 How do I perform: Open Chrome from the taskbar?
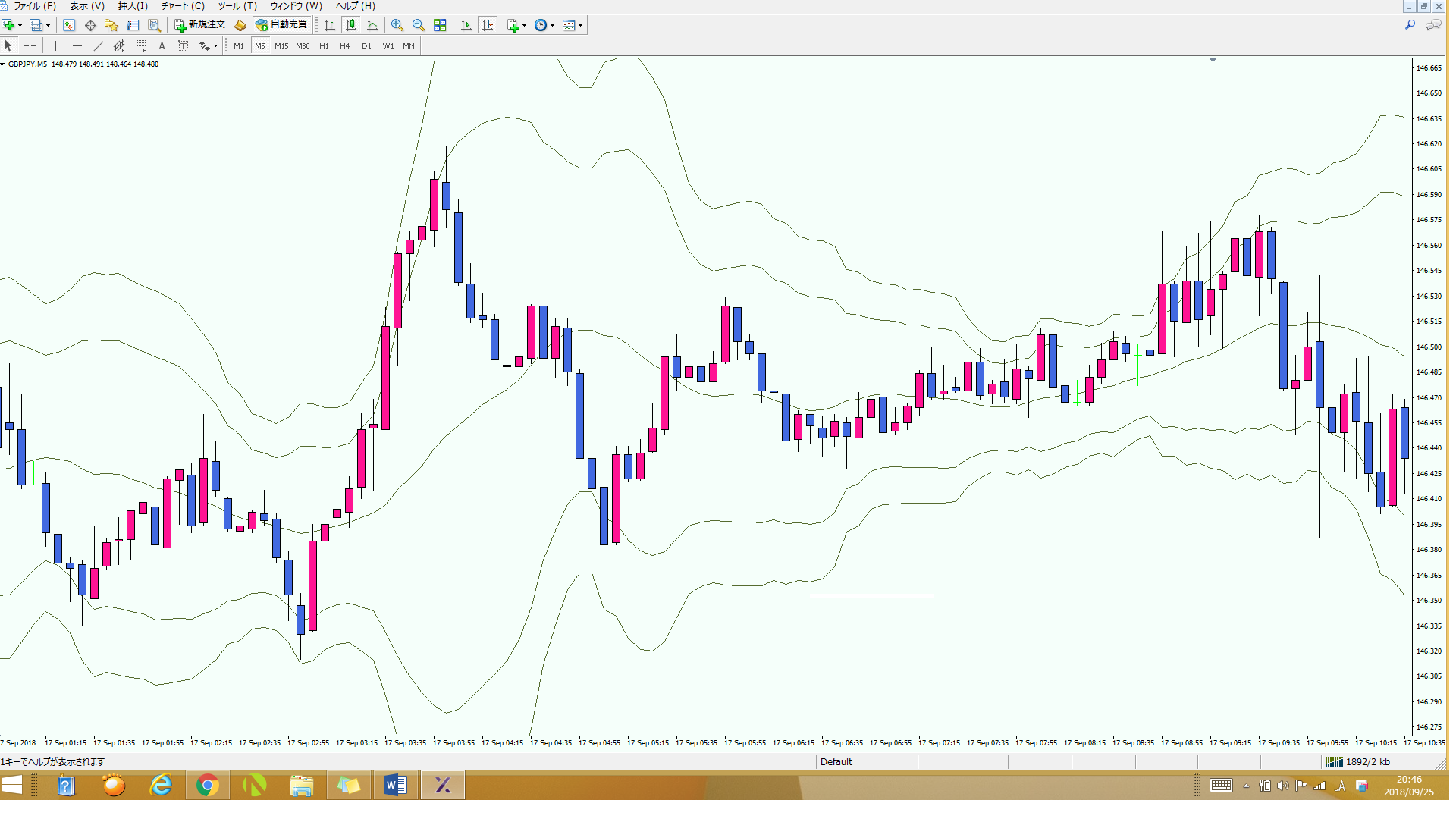[x=207, y=786]
